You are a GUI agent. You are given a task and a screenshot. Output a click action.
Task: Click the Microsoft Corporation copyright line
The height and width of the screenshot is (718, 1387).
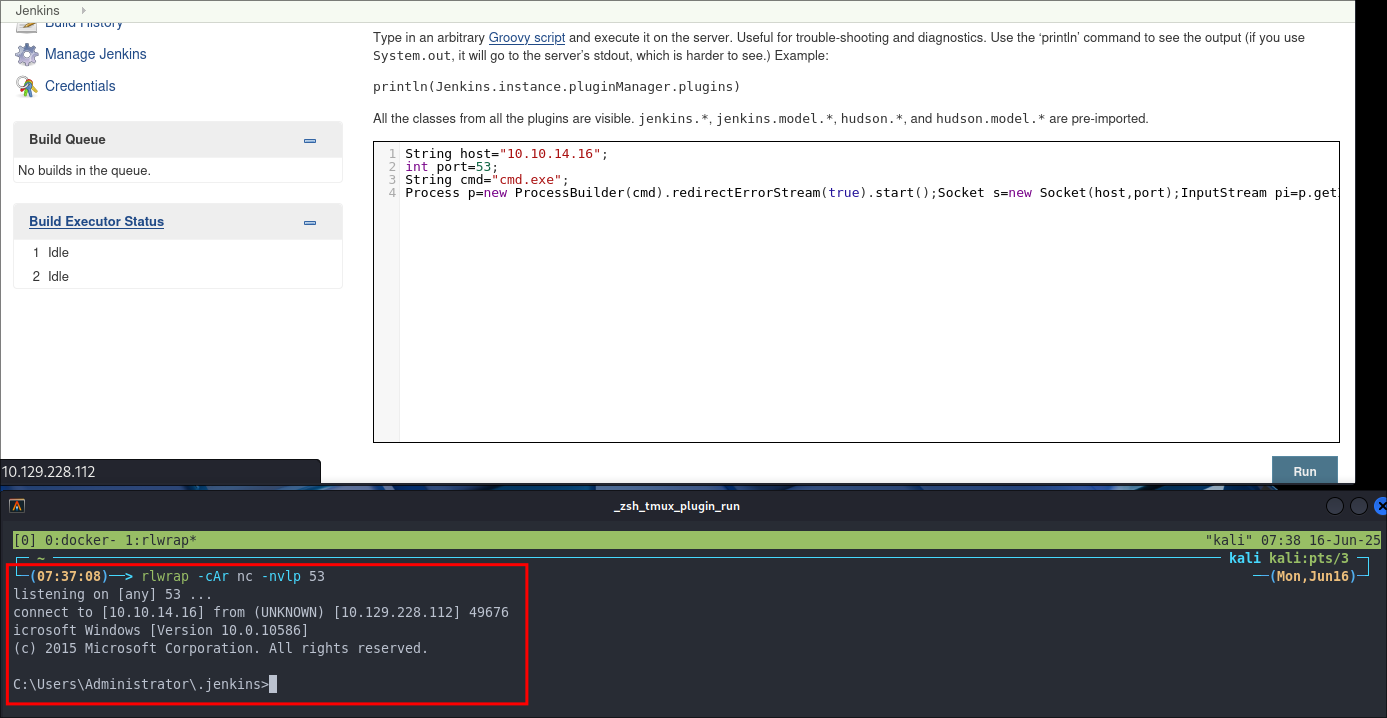[x=220, y=649]
